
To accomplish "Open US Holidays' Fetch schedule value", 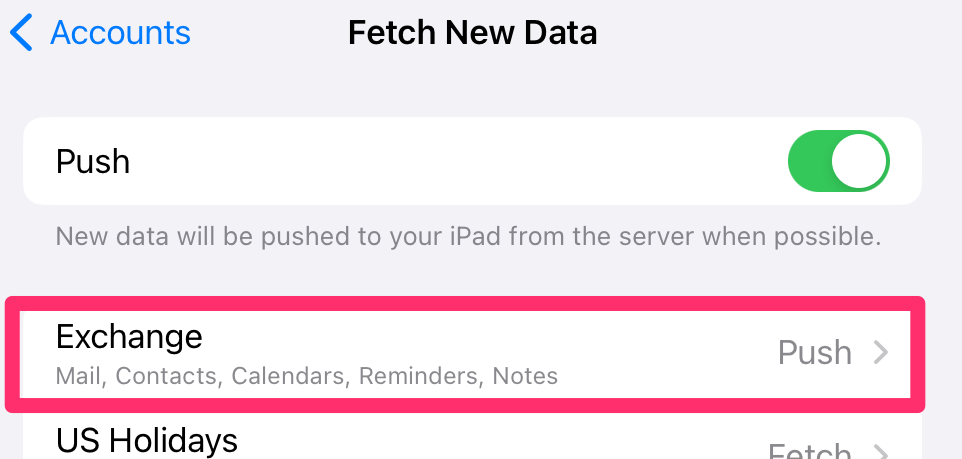I will click(809, 450).
